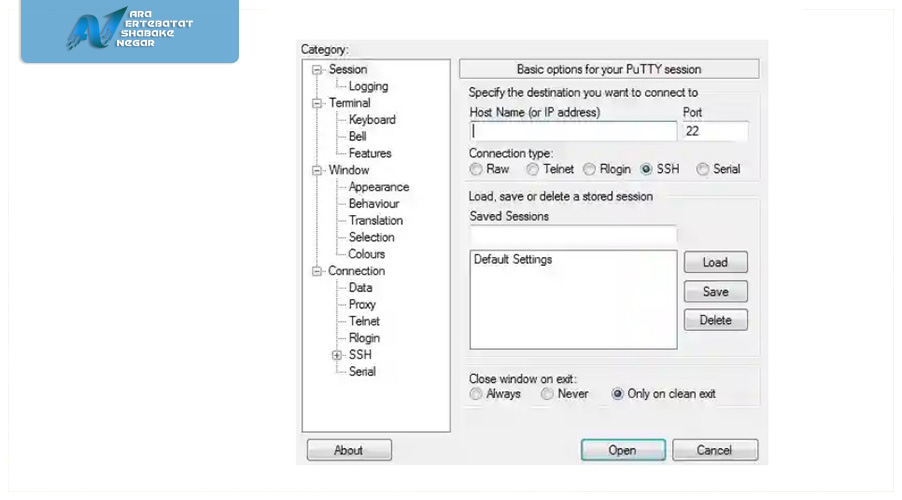Viewport: 902px width, 500px height.
Task: Select Features in the category tree
Action: click(x=370, y=153)
